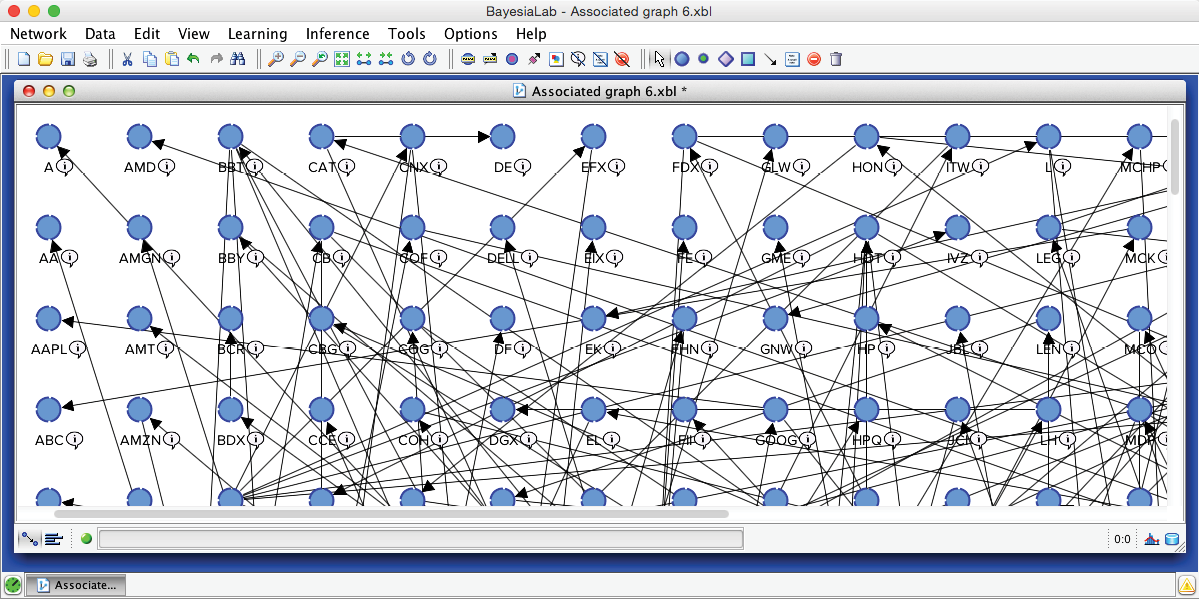
Task: Click the Associate... window button in taskbar
Action: coord(76,585)
